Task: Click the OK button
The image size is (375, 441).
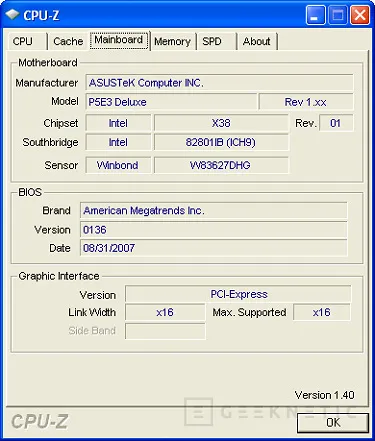Action: coord(333,423)
